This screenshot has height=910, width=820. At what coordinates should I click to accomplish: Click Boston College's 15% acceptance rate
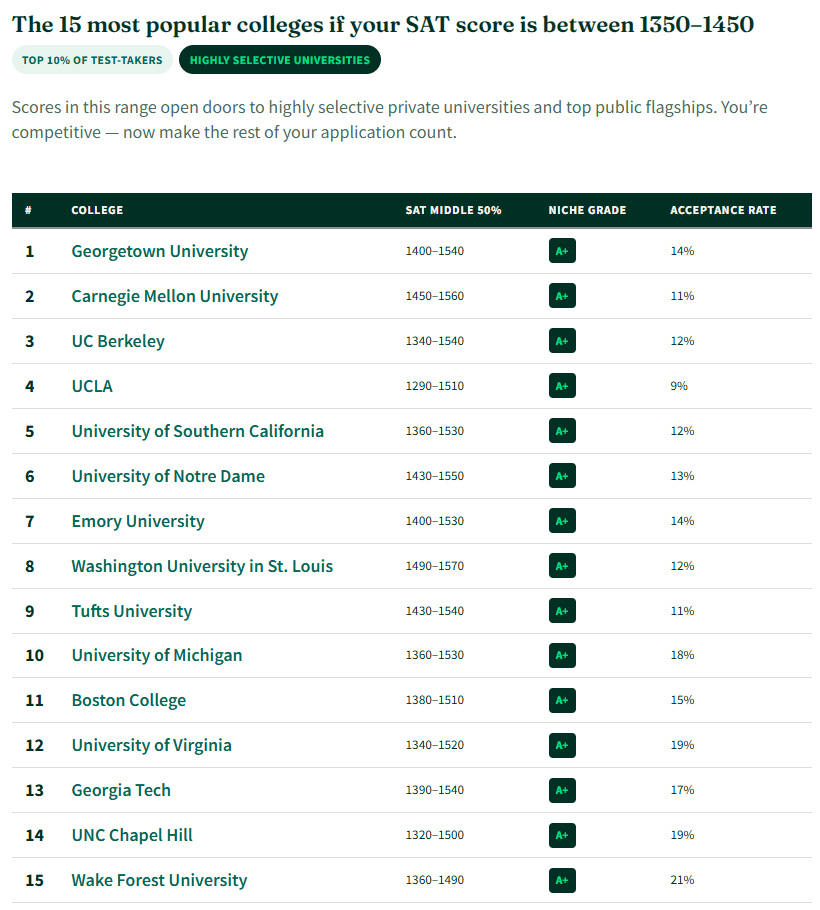click(x=682, y=700)
